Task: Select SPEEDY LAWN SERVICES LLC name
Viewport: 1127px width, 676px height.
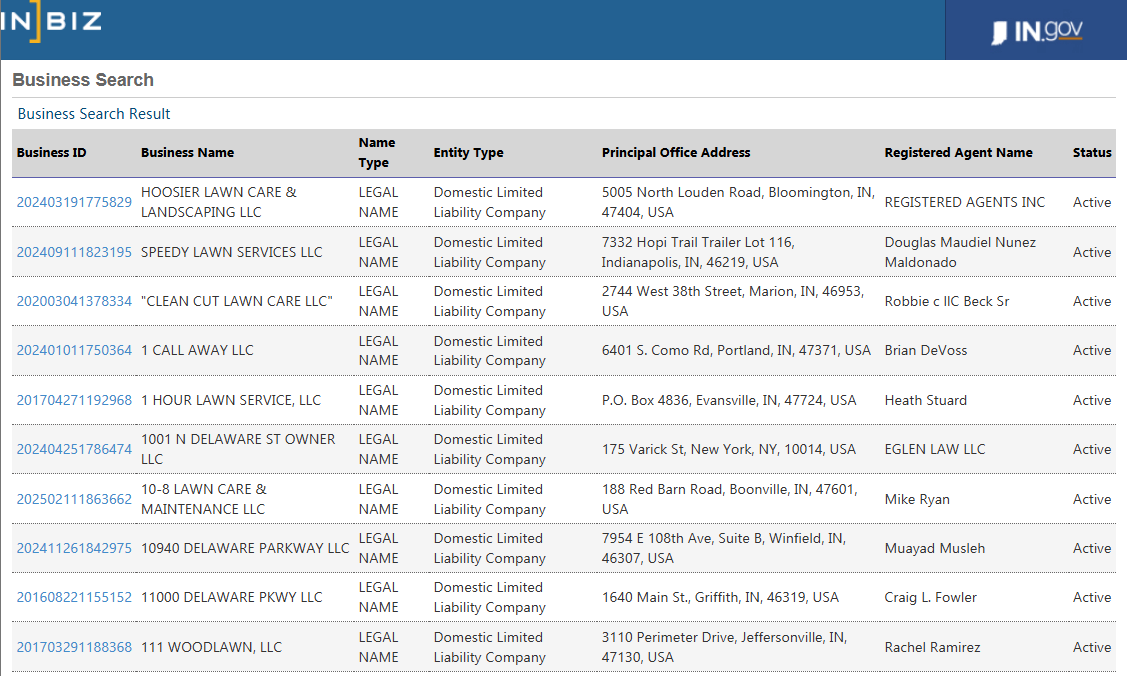Action: tap(231, 252)
